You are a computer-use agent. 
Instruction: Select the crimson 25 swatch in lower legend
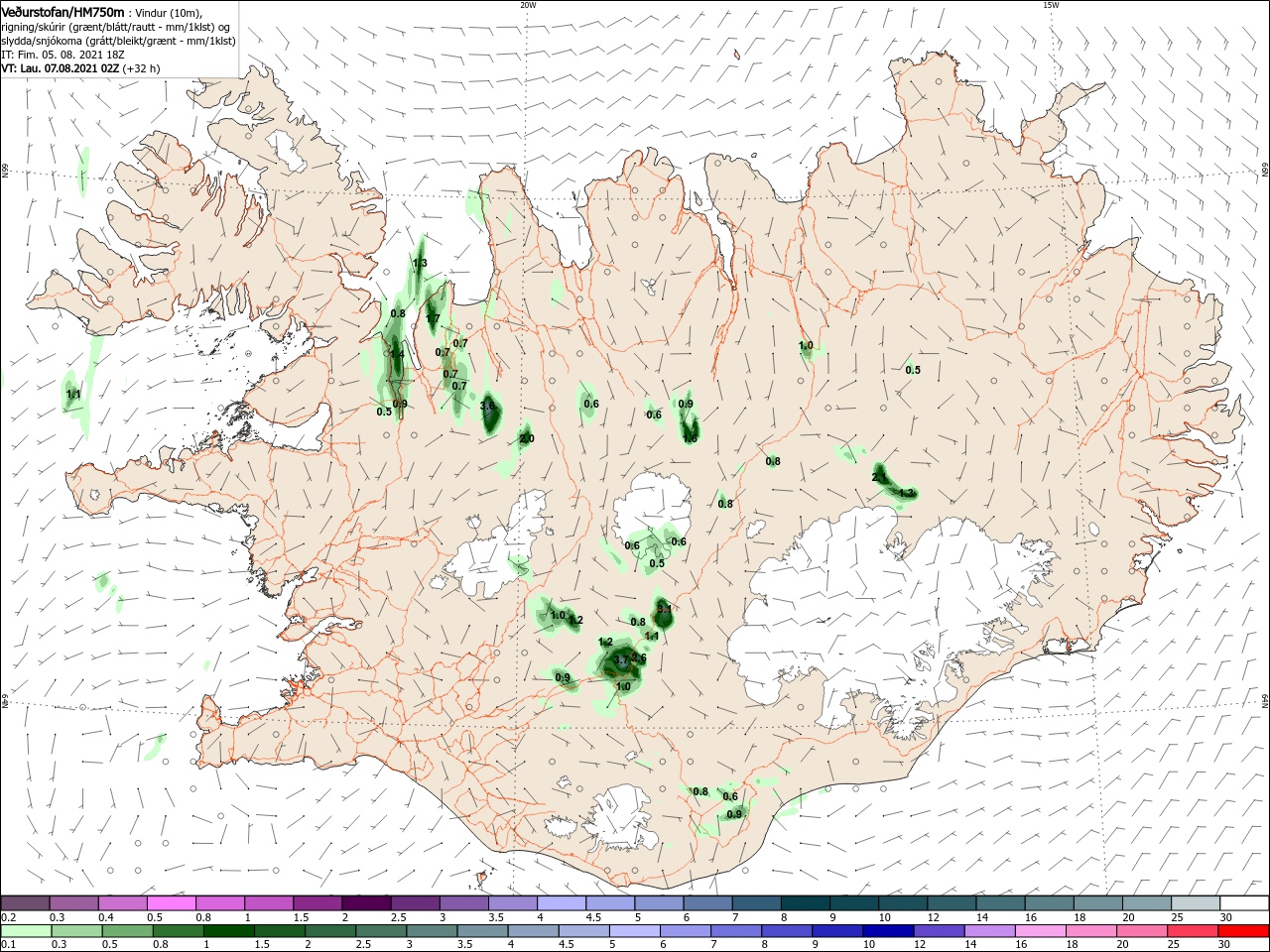[1194, 931]
